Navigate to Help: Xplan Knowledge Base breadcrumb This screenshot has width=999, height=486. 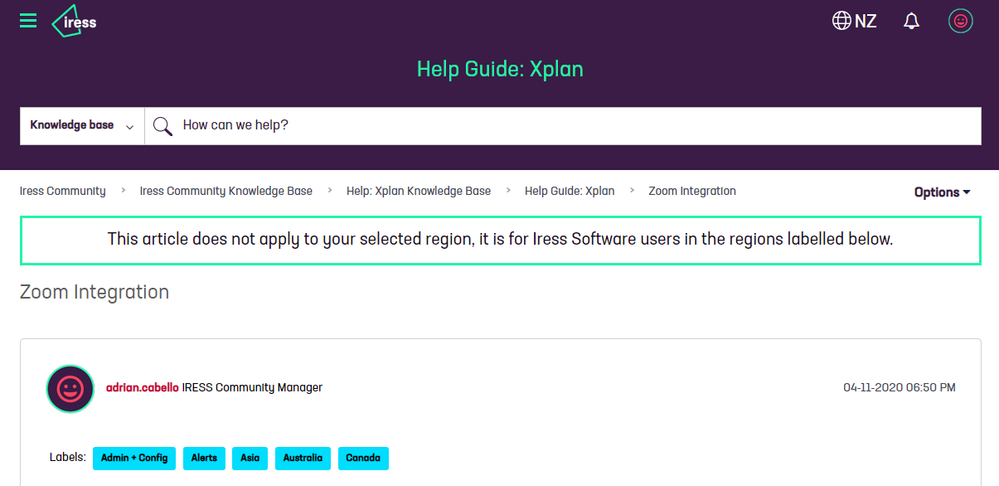point(418,191)
